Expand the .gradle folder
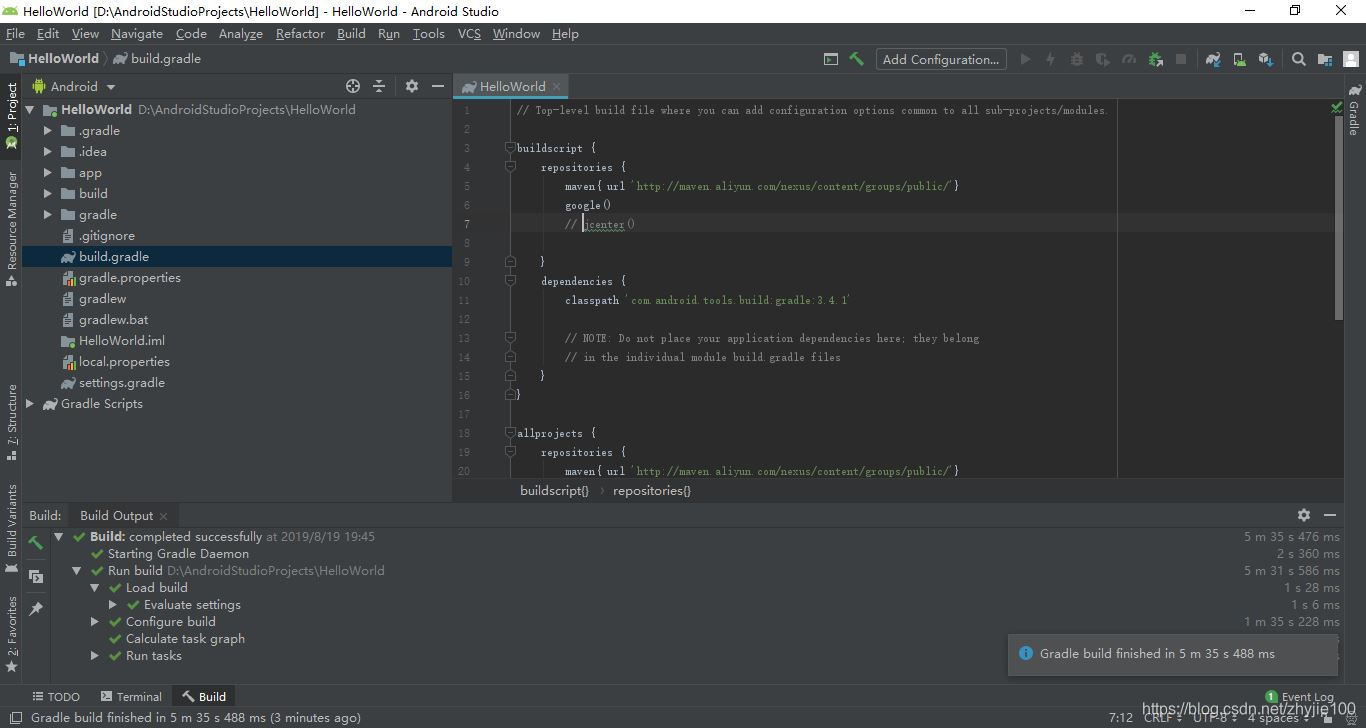This screenshot has height=728, width=1366. pos(47,131)
